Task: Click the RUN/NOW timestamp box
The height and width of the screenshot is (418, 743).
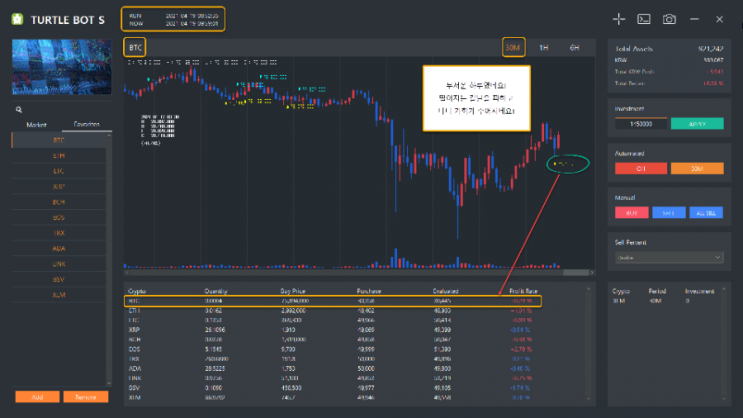Action: pos(173,19)
